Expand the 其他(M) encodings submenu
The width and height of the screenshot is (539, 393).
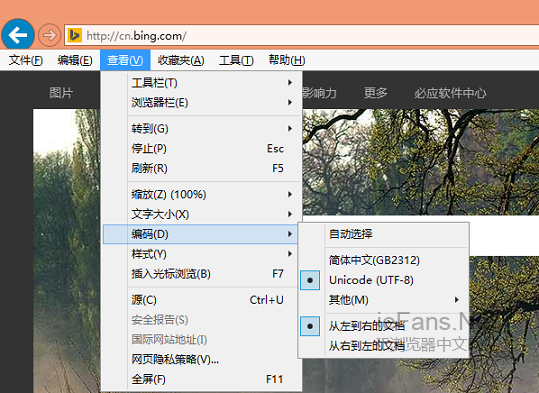(x=384, y=300)
